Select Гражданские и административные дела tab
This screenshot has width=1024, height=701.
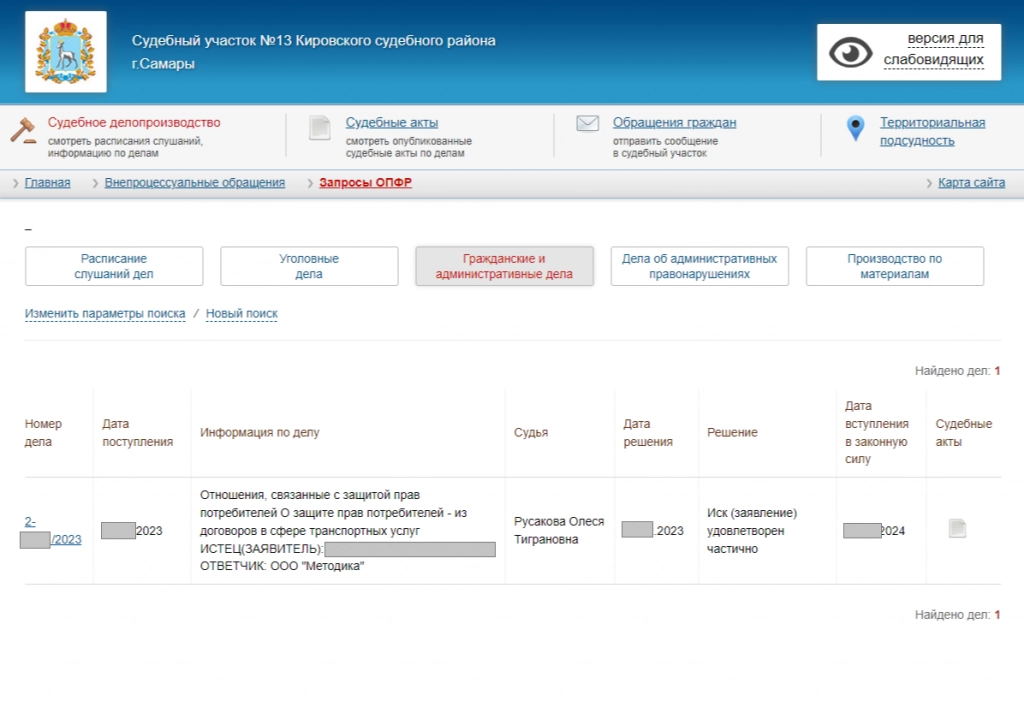pyautogui.click(x=504, y=266)
